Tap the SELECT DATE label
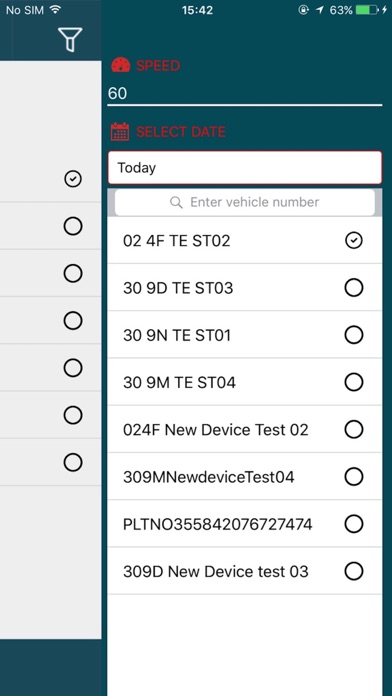 point(181,132)
